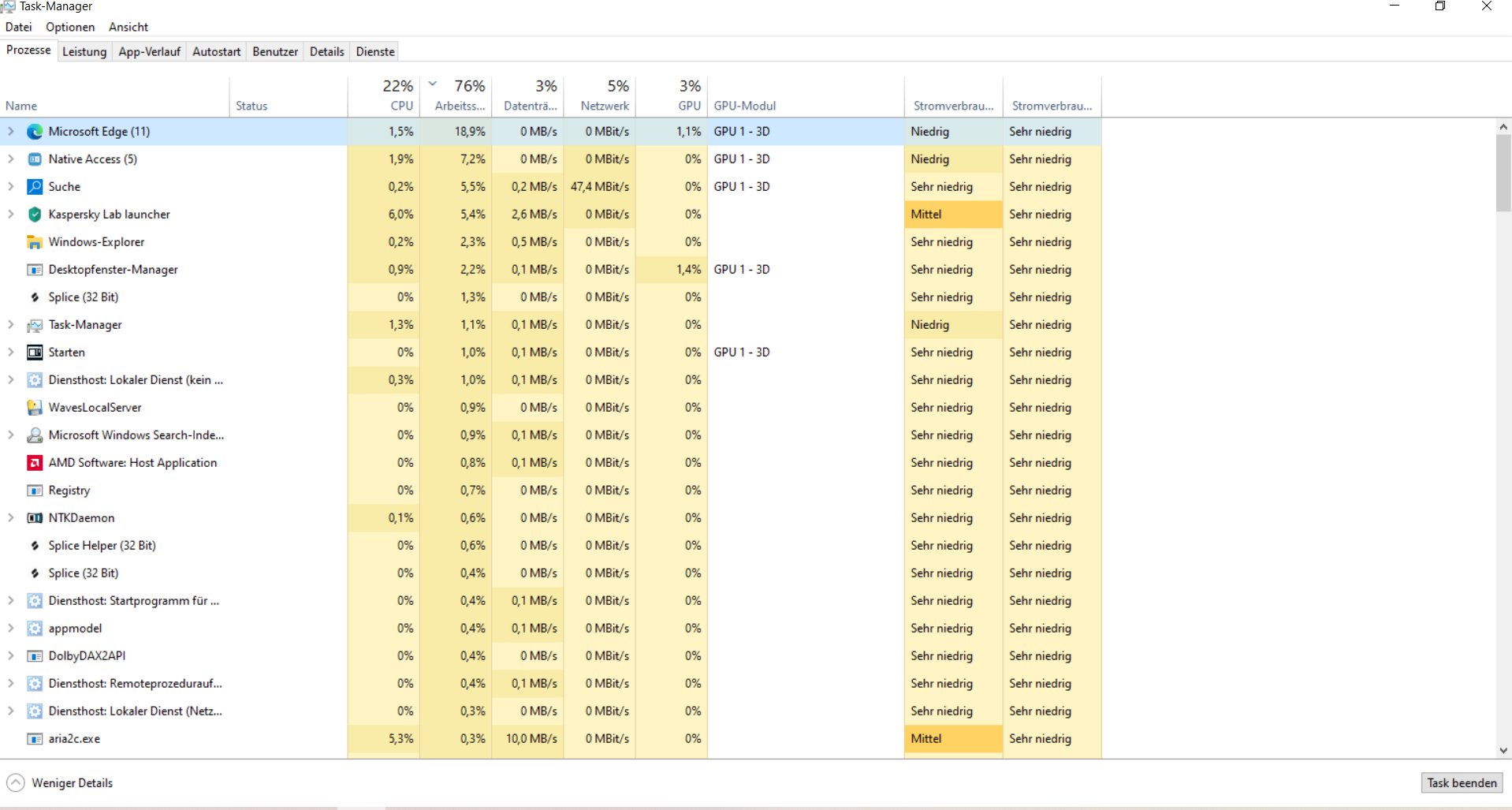Click the appmodel gear icon
Screen dimensions: 1512x810
click(x=35, y=629)
